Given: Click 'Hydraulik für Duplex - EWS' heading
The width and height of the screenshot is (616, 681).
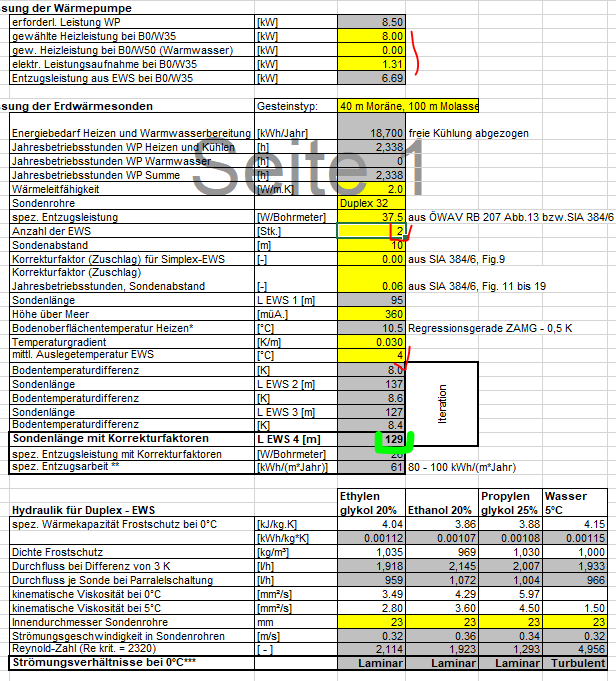Looking at the screenshot, I should (83, 510).
